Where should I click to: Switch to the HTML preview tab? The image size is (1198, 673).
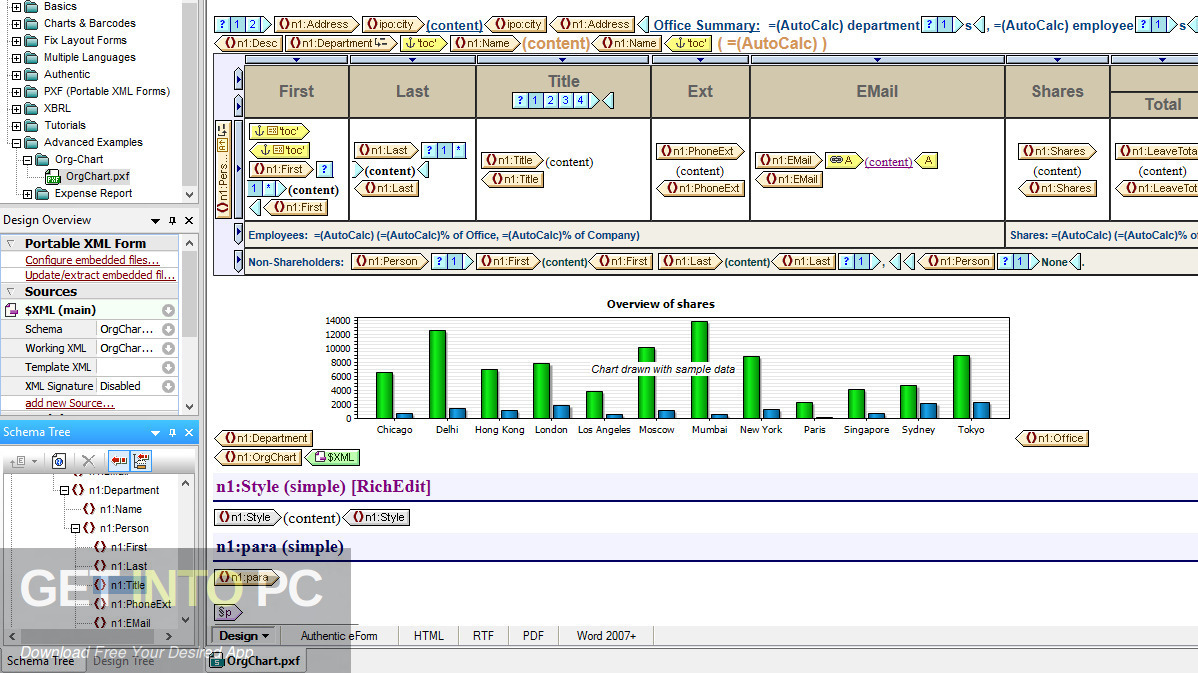point(429,636)
